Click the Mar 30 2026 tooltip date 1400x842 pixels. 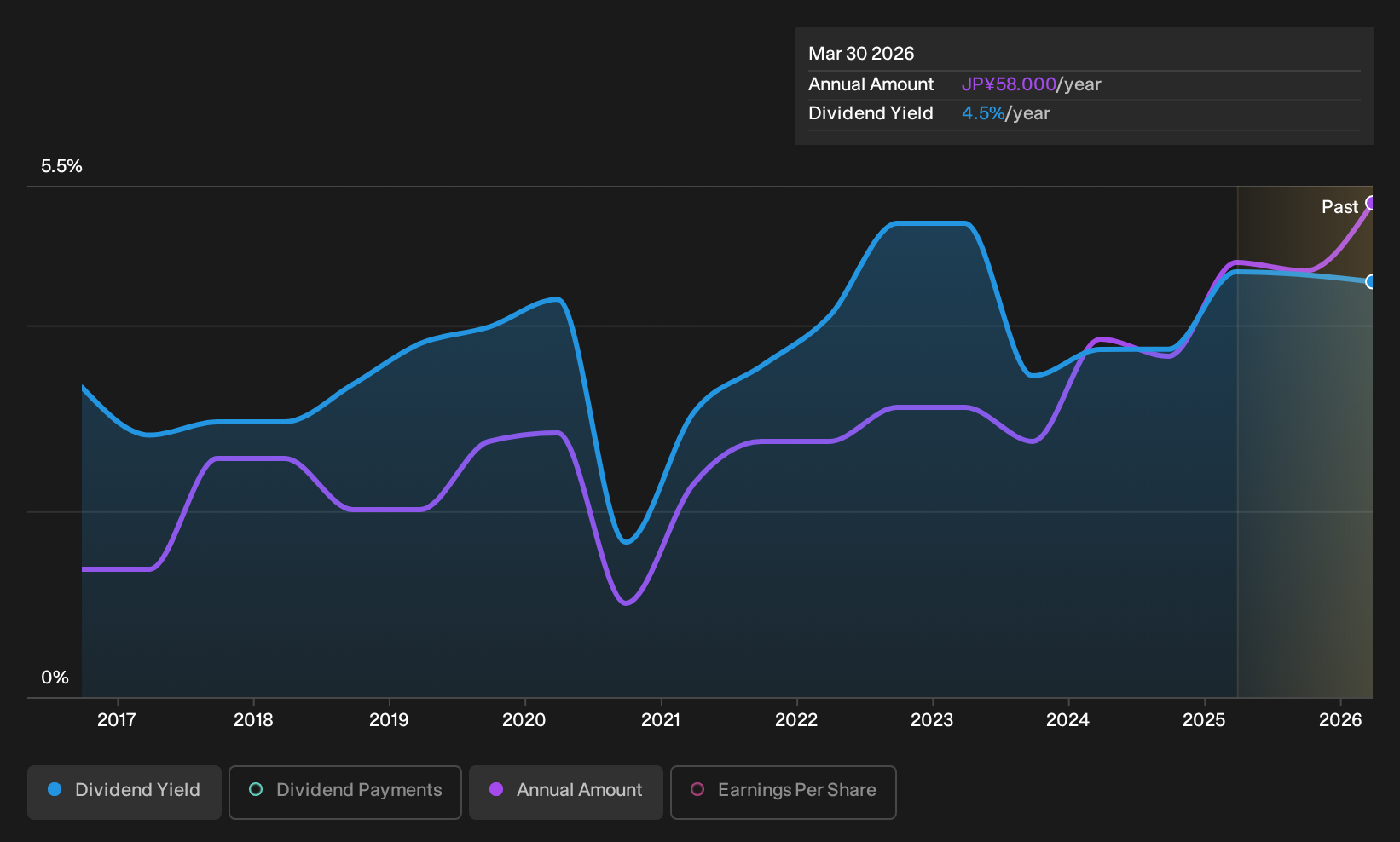coord(861,54)
